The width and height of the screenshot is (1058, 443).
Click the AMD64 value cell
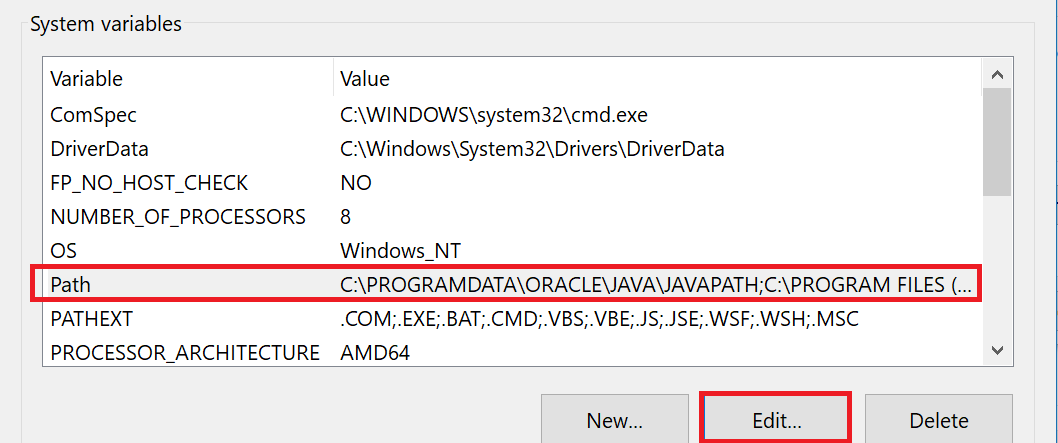375,353
